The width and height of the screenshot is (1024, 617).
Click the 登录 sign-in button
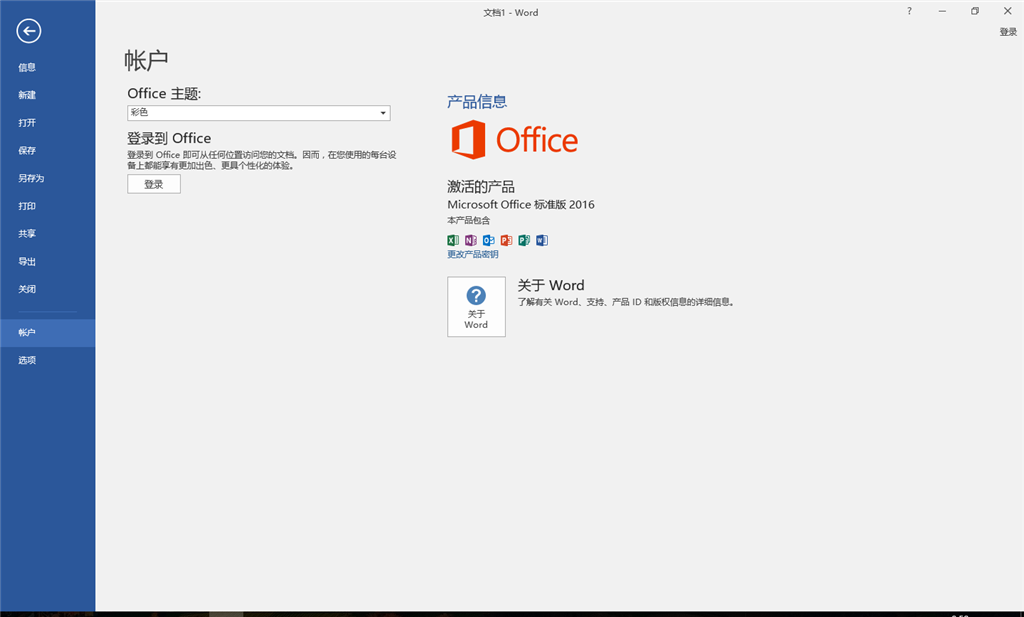coord(154,184)
